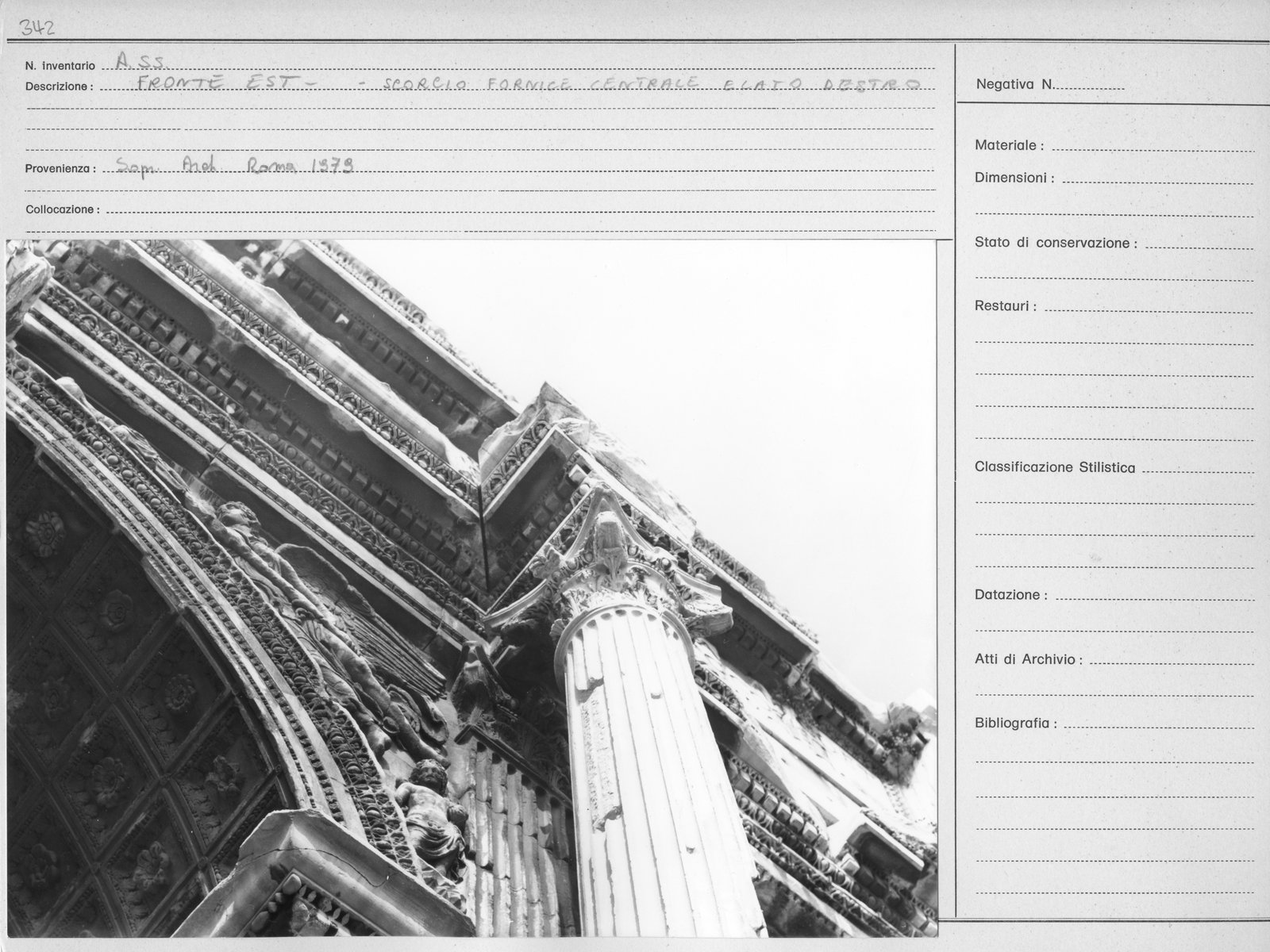Click the arch photograph on the card
This screenshot has width=1270, height=952.
point(471,588)
